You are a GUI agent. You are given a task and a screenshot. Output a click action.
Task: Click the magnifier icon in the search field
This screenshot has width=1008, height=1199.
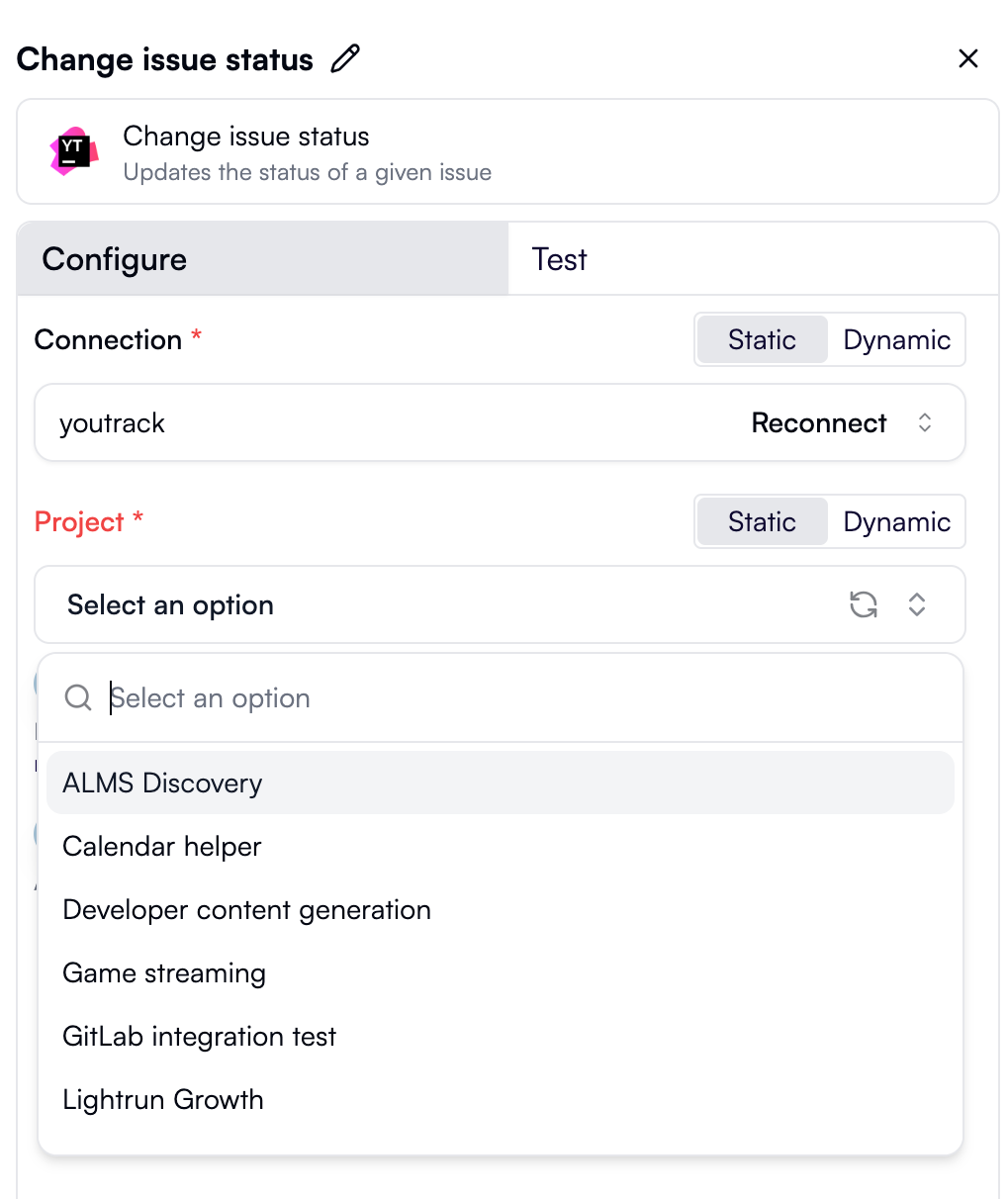(77, 697)
